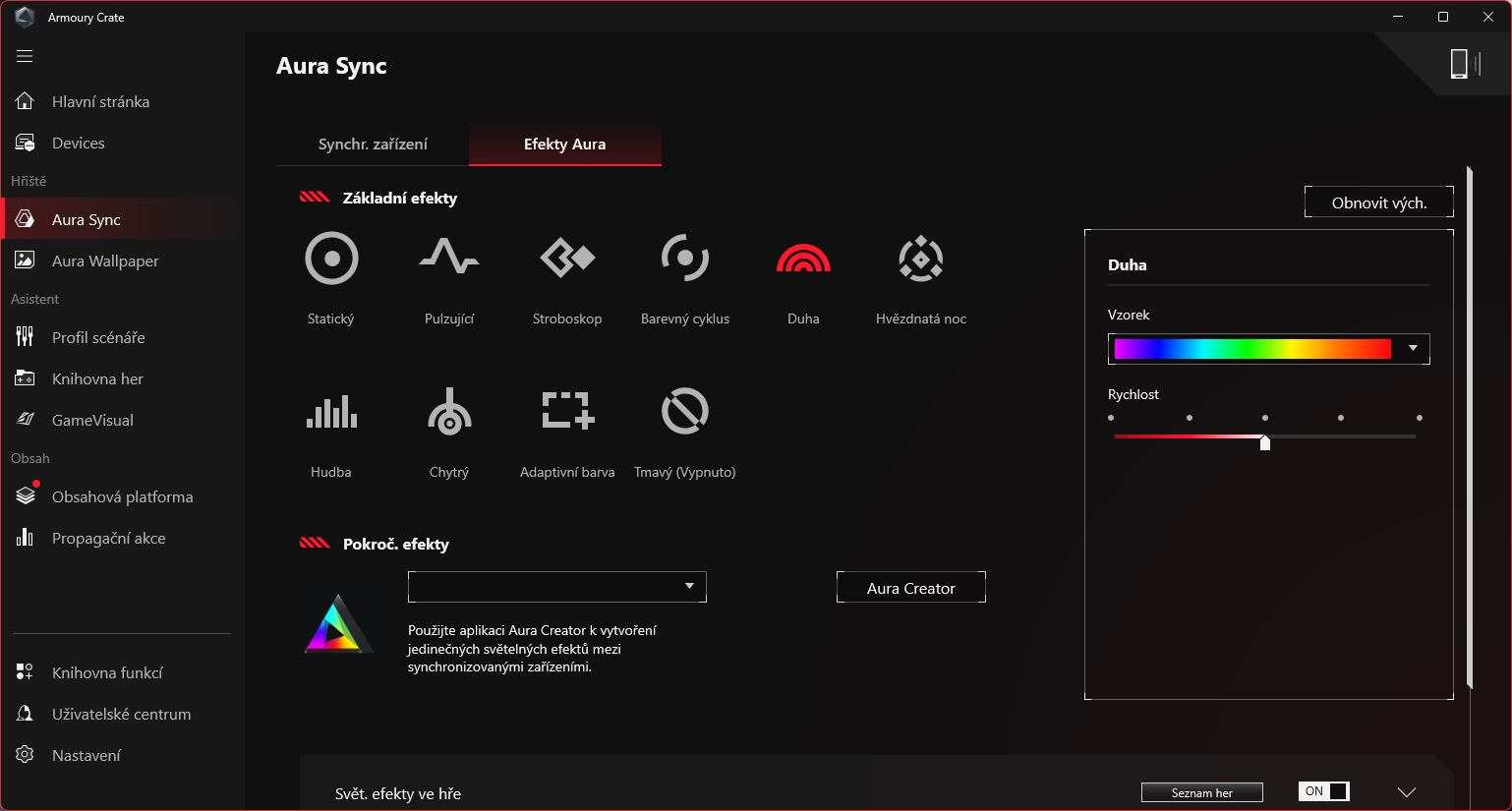The image size is (1512, 811).
Task: Open Devices in the sidebar
Action: coord(122,143)
